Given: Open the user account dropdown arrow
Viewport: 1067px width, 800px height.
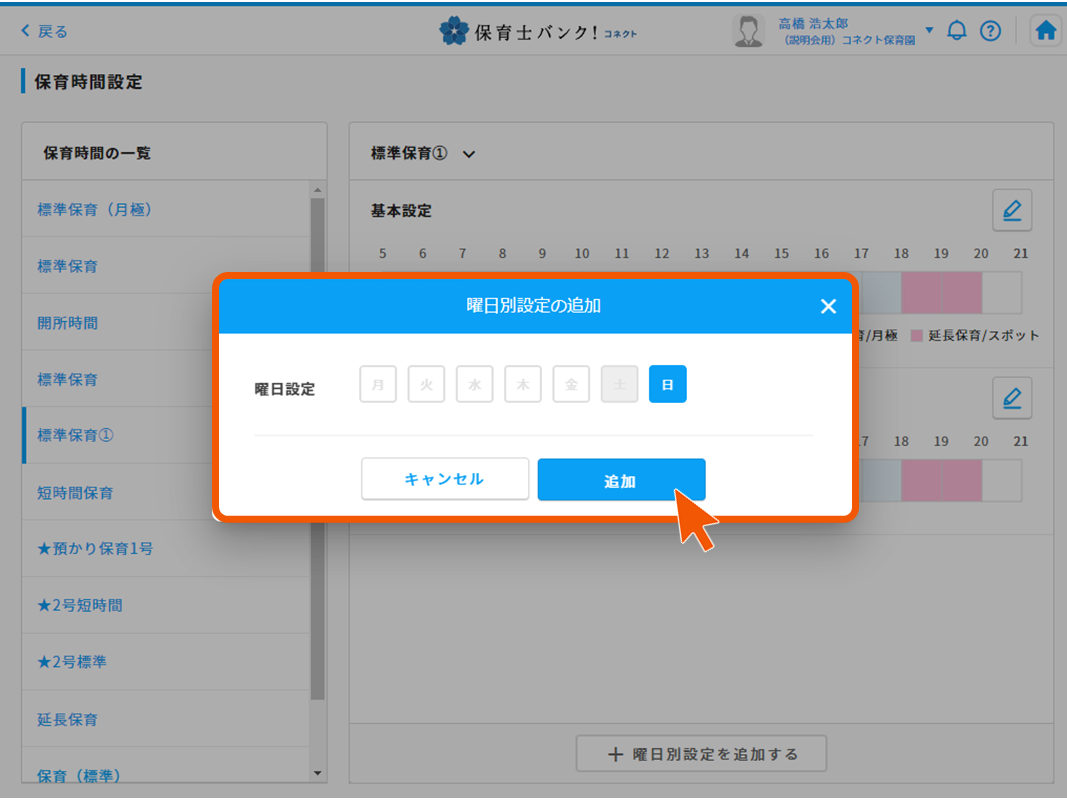Looking at the screenshot, I should [x=929, y=30].
